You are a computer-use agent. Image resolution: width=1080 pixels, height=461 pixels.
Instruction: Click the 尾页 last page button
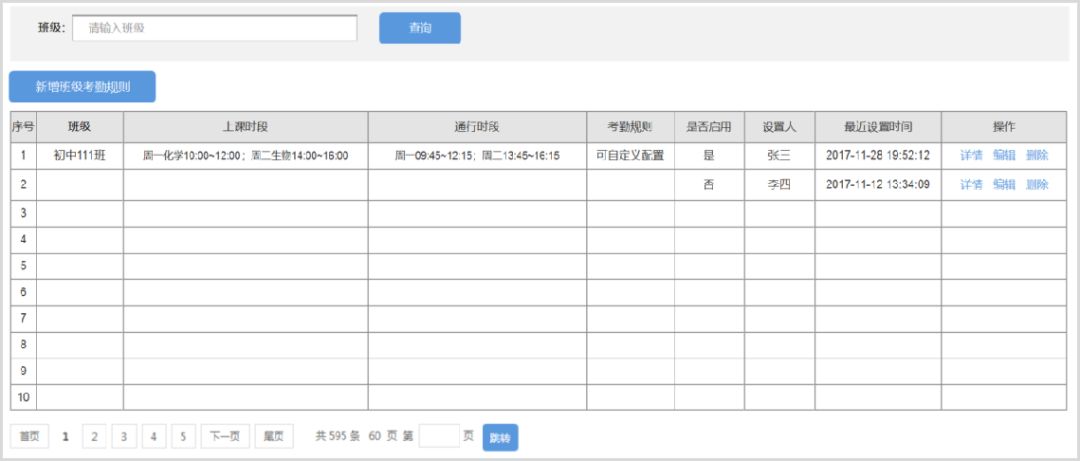click(274, 436)
